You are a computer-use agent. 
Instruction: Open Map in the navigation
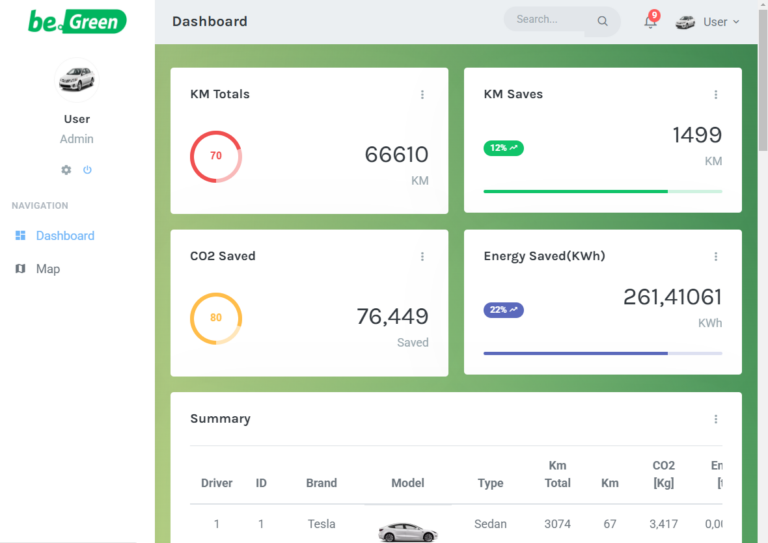(x=48, y=269)
